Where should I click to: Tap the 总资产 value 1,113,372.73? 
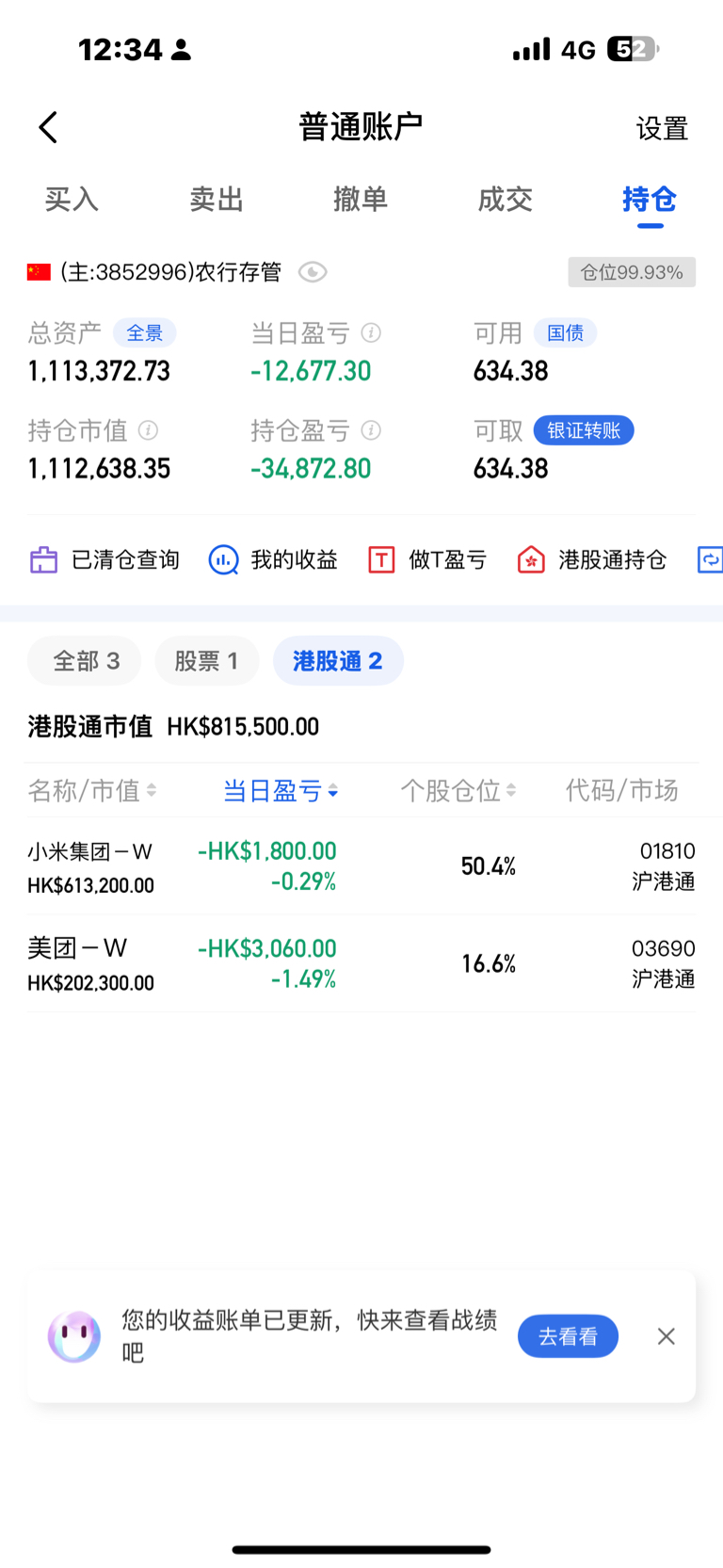[99, 371]
